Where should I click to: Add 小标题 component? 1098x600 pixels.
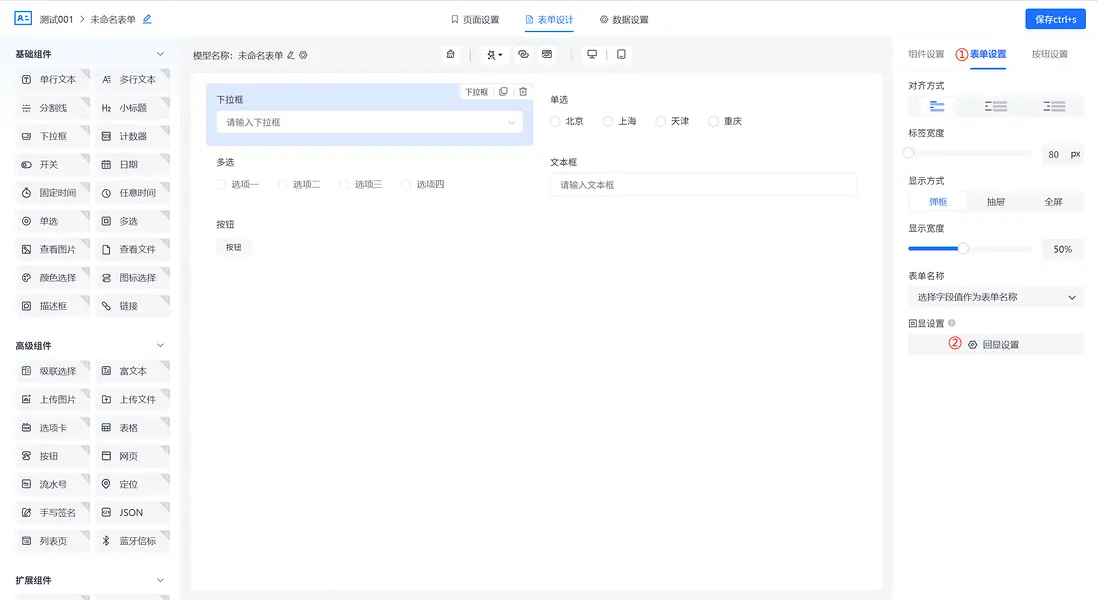click(132, 108)
